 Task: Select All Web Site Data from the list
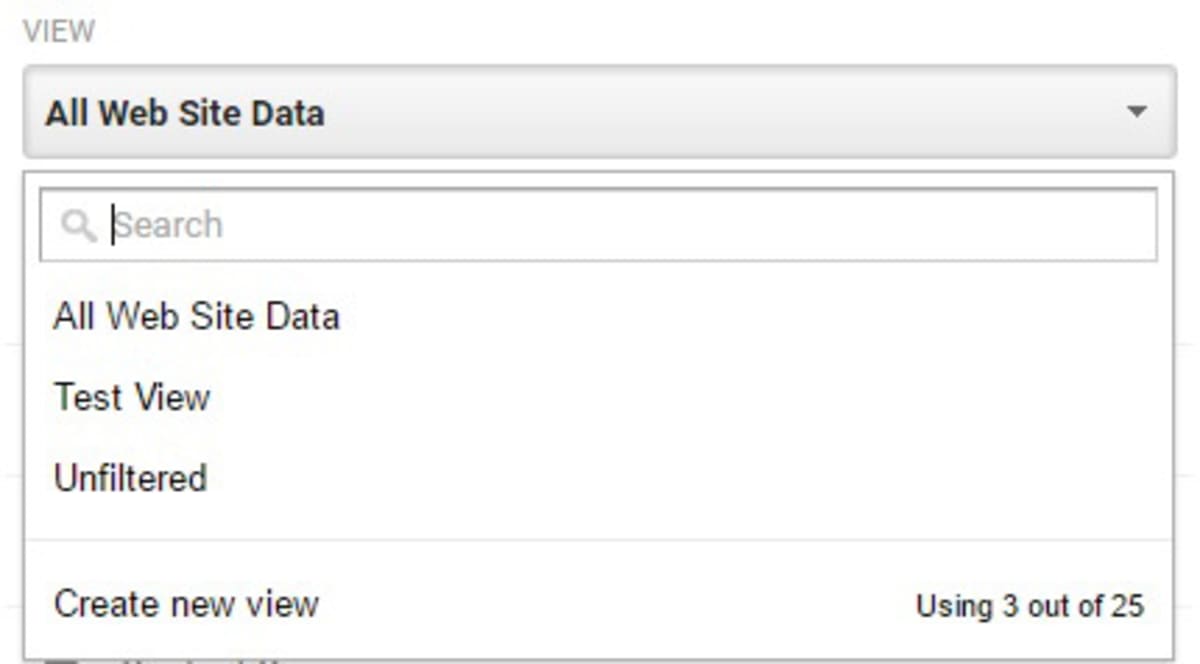[x=197, y=316]
